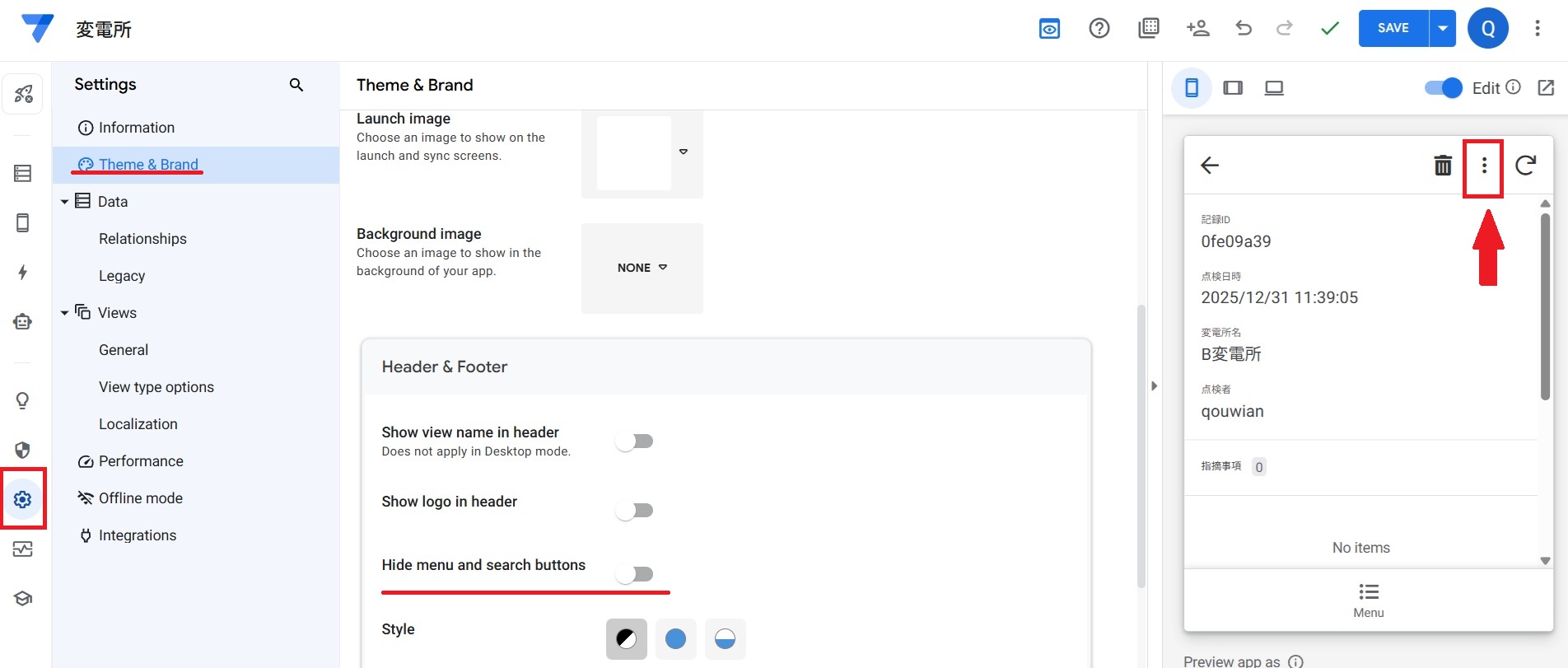The width and height of the screenshot is (1568, 668).
Task: Click the SAVE button
Action: [x=1393, y=29]
